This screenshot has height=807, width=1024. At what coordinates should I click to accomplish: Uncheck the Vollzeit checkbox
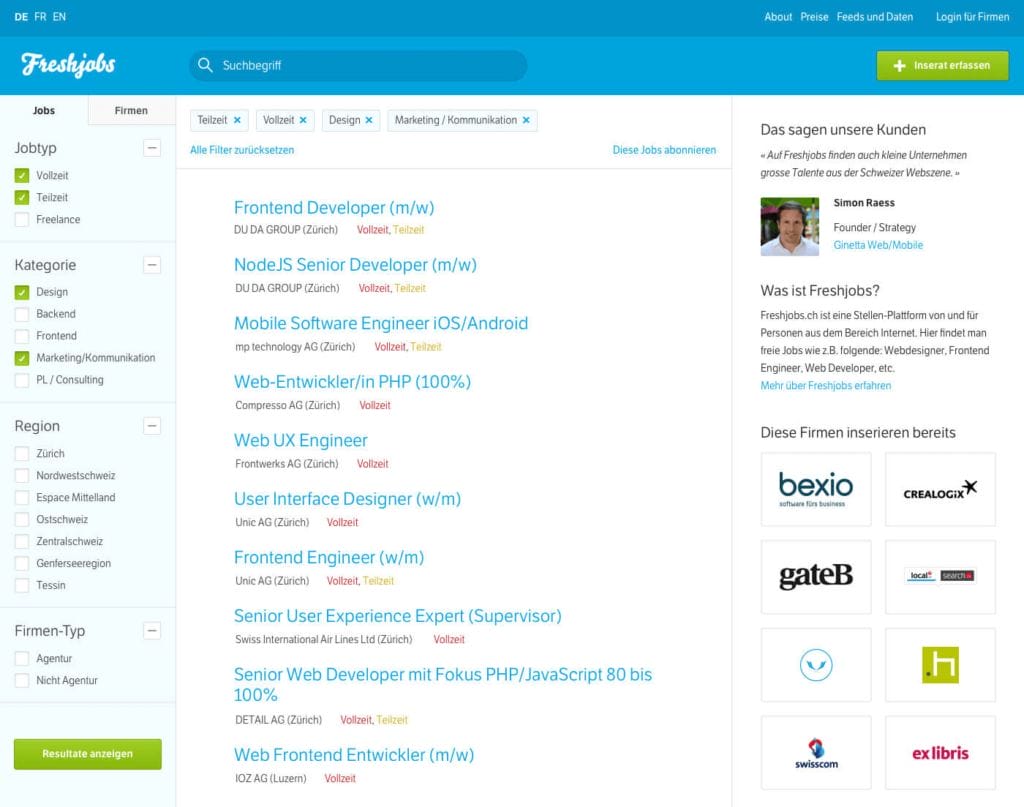[x=22, y=175]
